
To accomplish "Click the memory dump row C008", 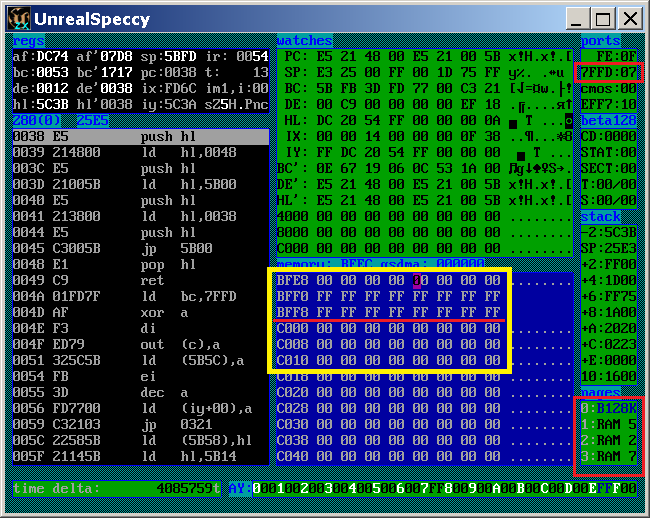I will coord(425,344).
